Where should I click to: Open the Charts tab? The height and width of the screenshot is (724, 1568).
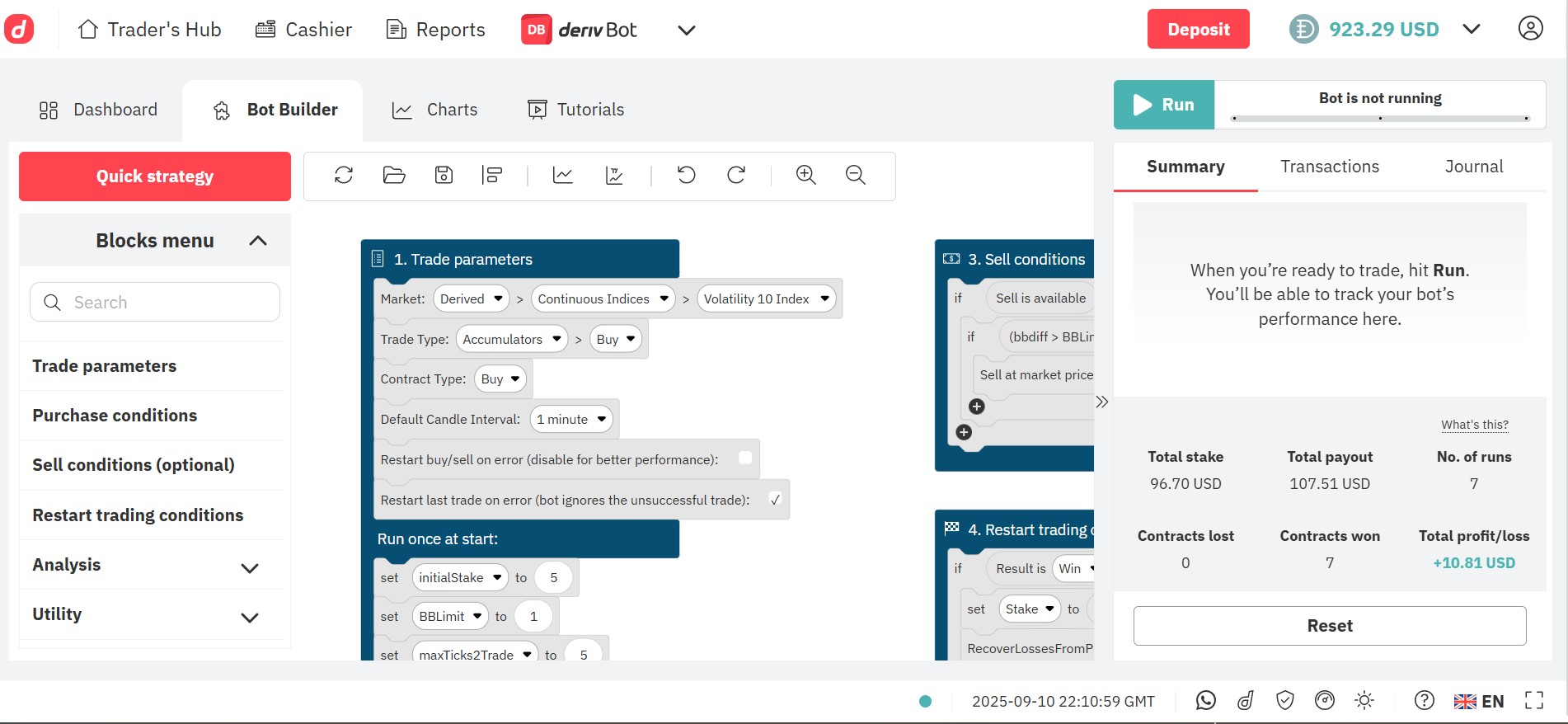coord(435,110)
